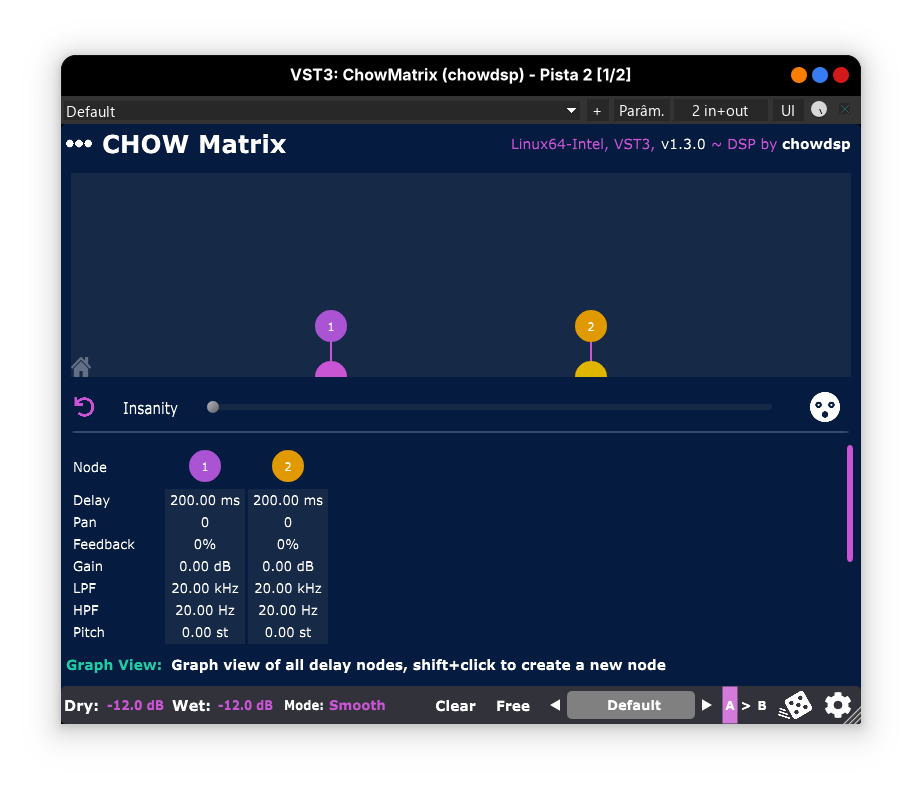922x791 pixels.
Task: Clear all delay nodes
Action: (455, 705)
